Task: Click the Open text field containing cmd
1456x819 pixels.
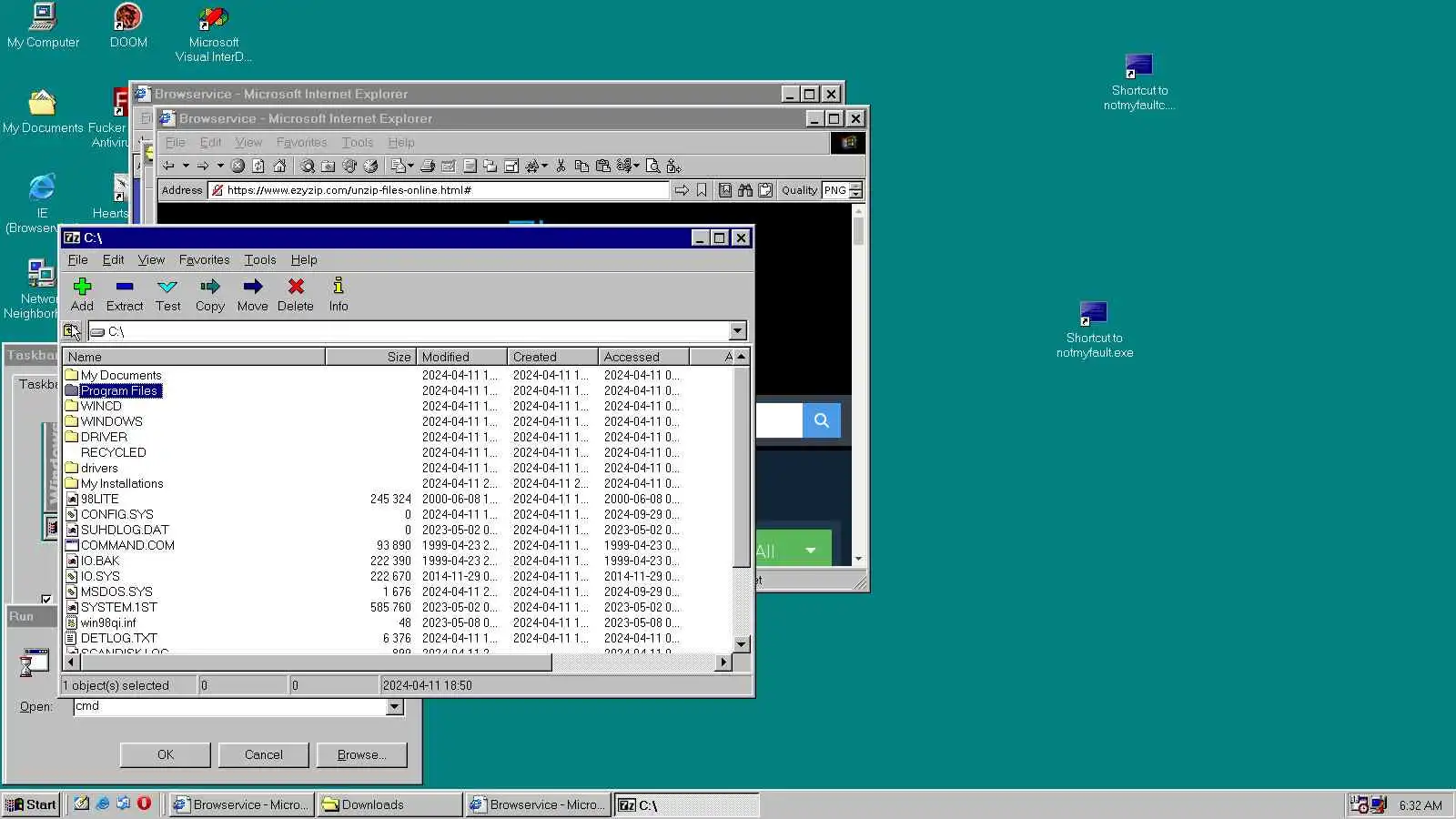Action: 230,707
